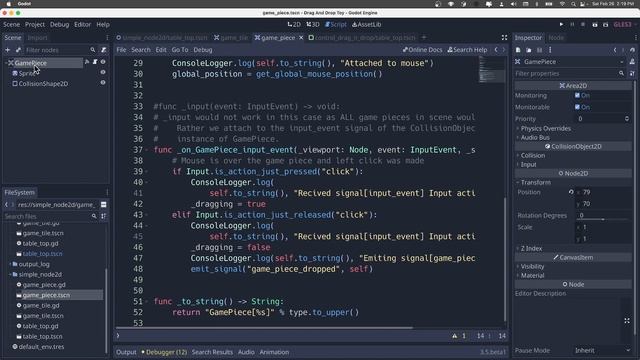Hide the CollisionShape2D node
Screen dimensions: 640x360
tap(103, 82)
